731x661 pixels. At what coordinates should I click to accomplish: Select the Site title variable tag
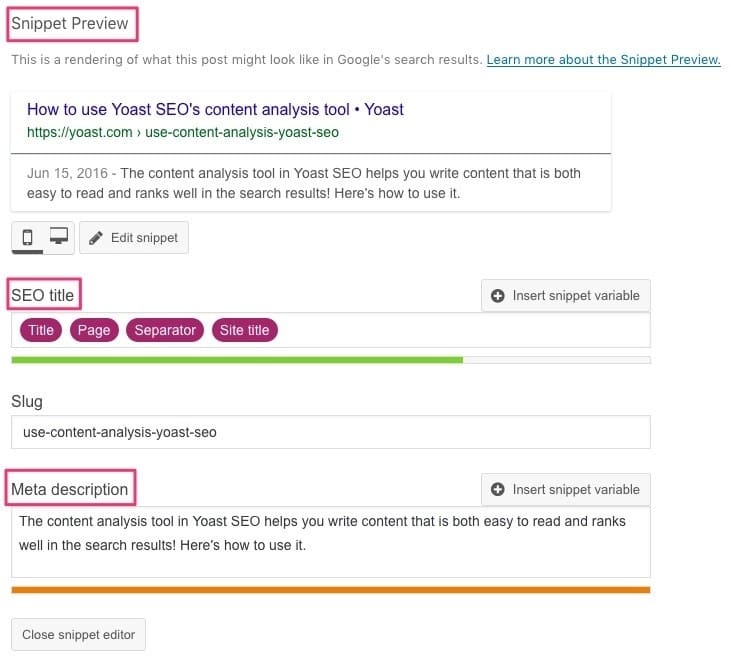[x=245, y=330]
